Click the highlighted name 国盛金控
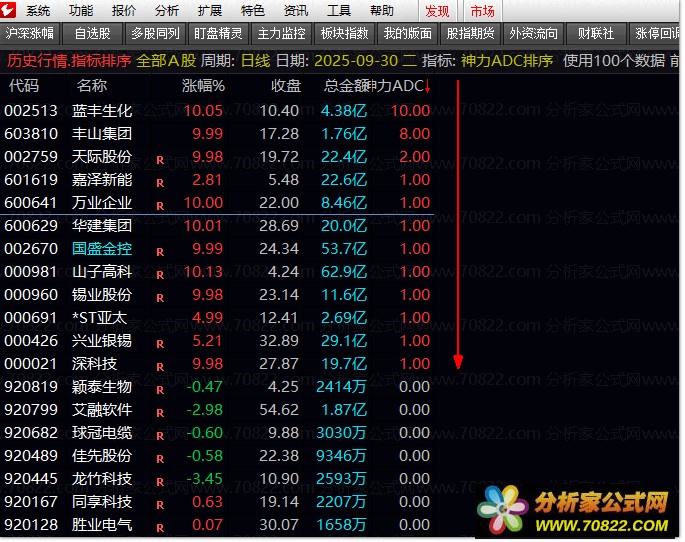This screenshot has height=542, width=685. click(x=102, y=249)
